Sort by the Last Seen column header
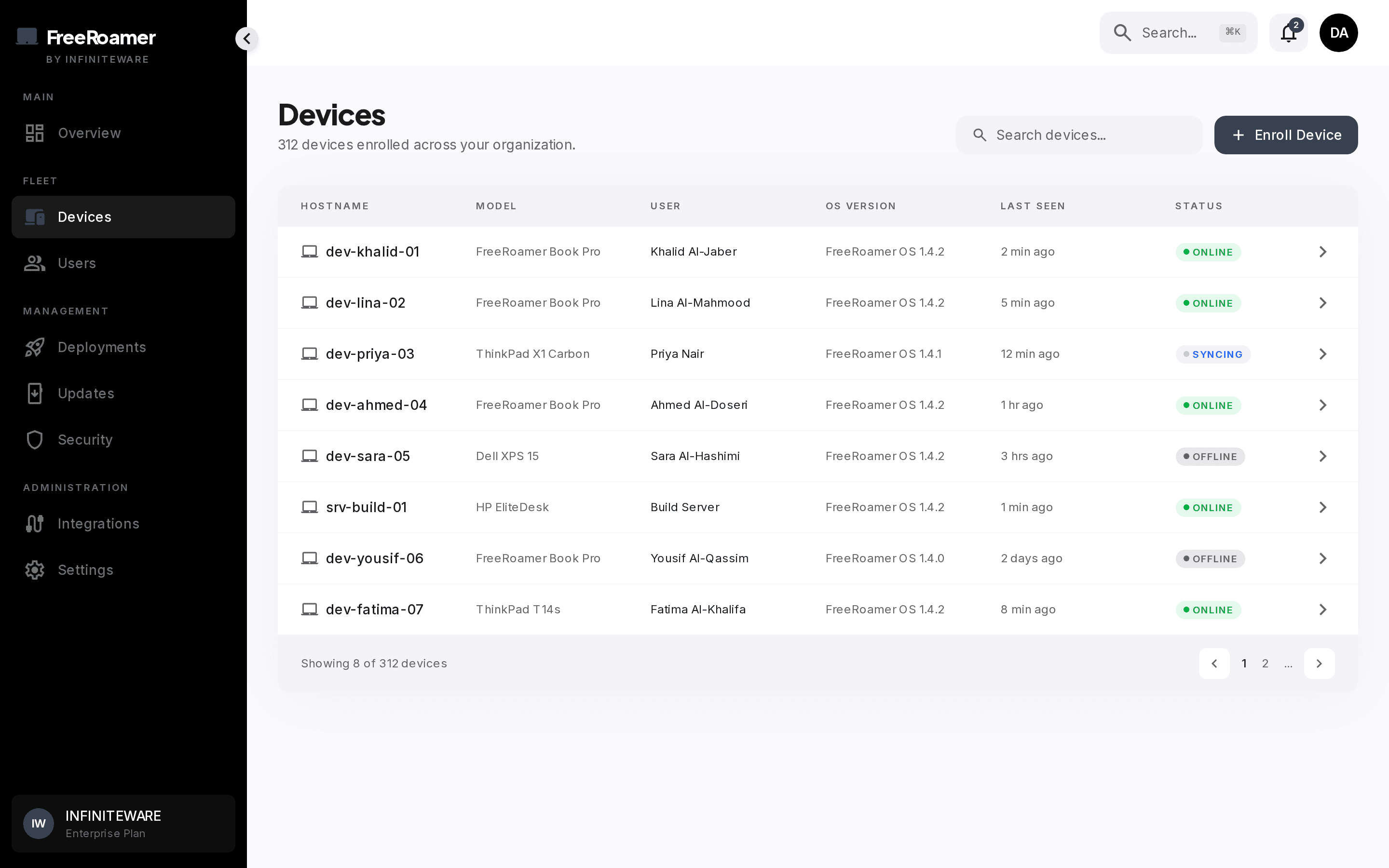The width and height of the screenshot is (1389, 868). (1033, 206)
